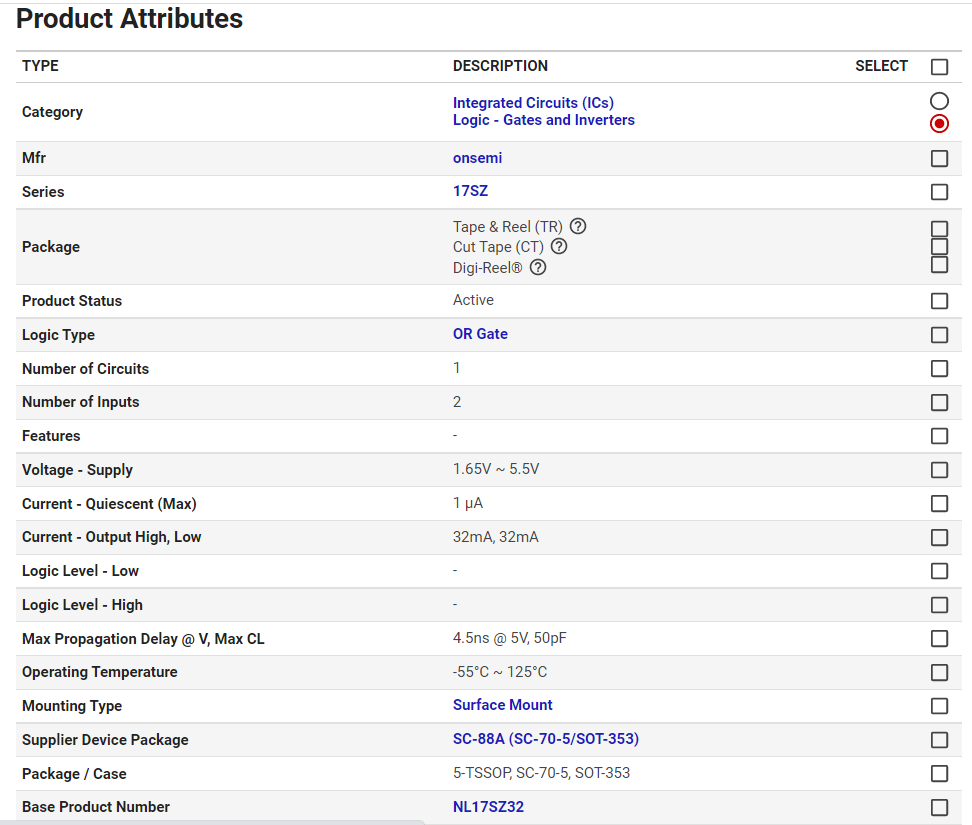Check the Mfr onsemi checkbox
The width and height of the screenshot is (972, 825).
pyautogui.click(x=939, y=158)
